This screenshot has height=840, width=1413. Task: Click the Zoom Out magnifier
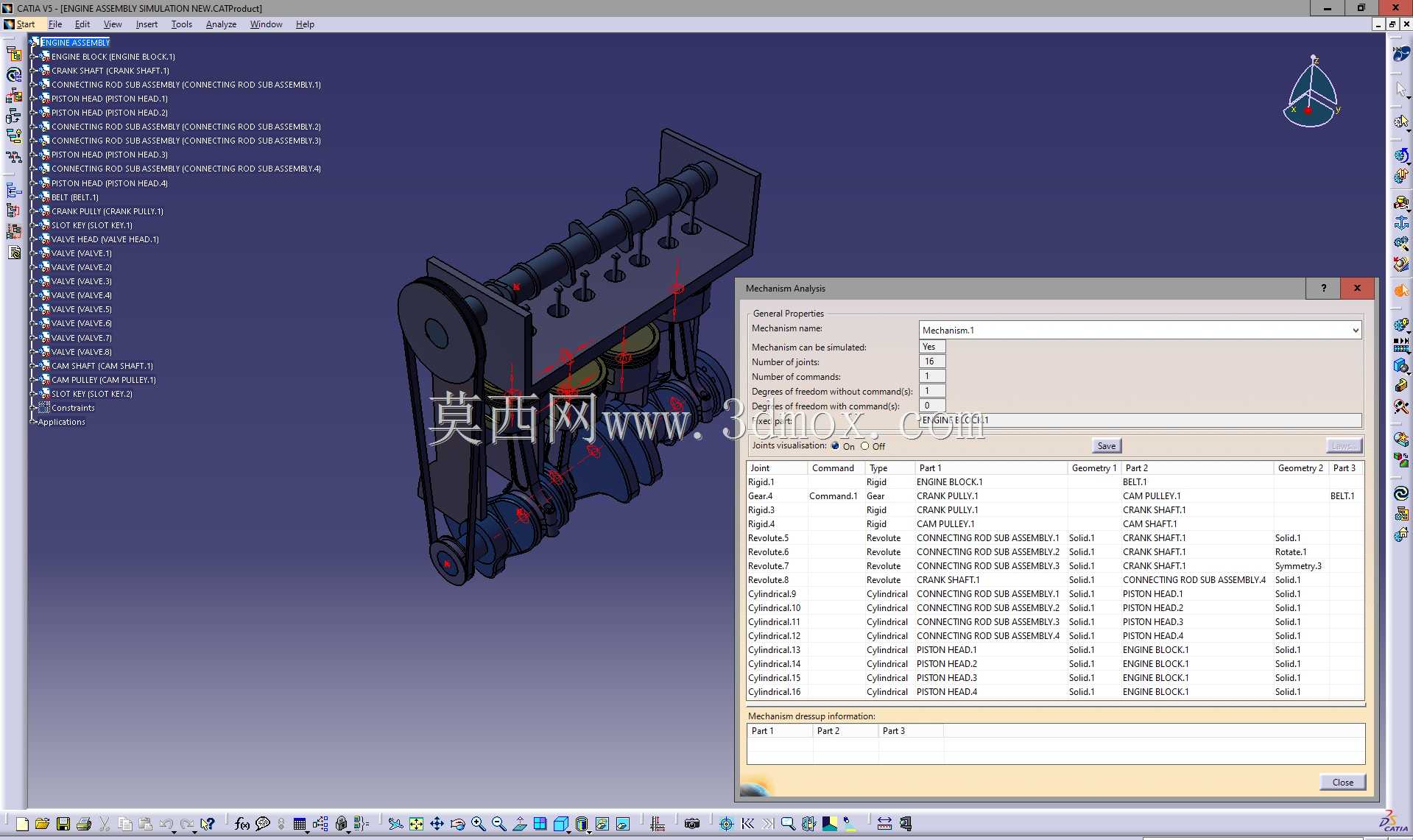coord(498,824)
